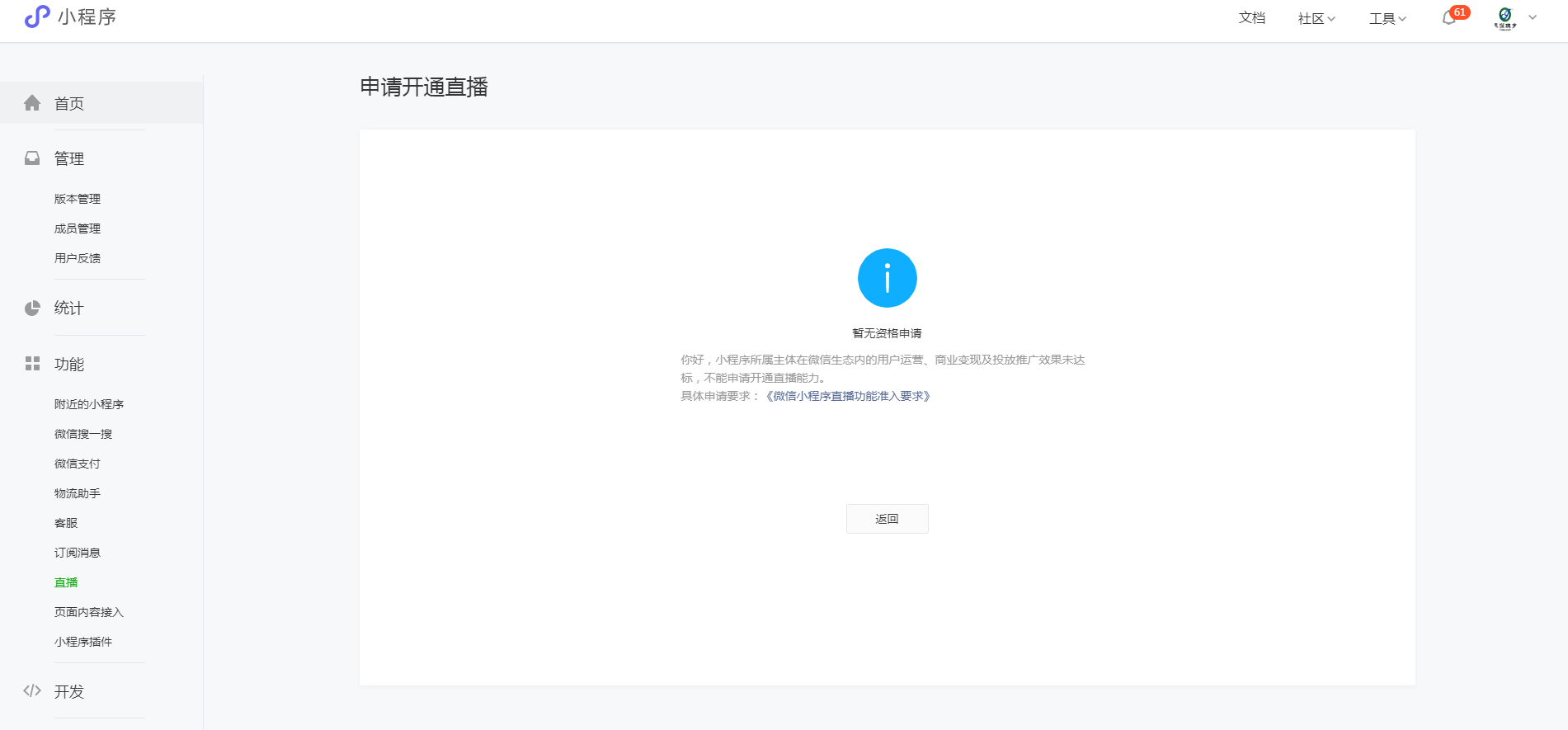Click the 小程序 logo icon
Image resolution: width=1568 pixels, height=730 pixels.
point(37,16)
